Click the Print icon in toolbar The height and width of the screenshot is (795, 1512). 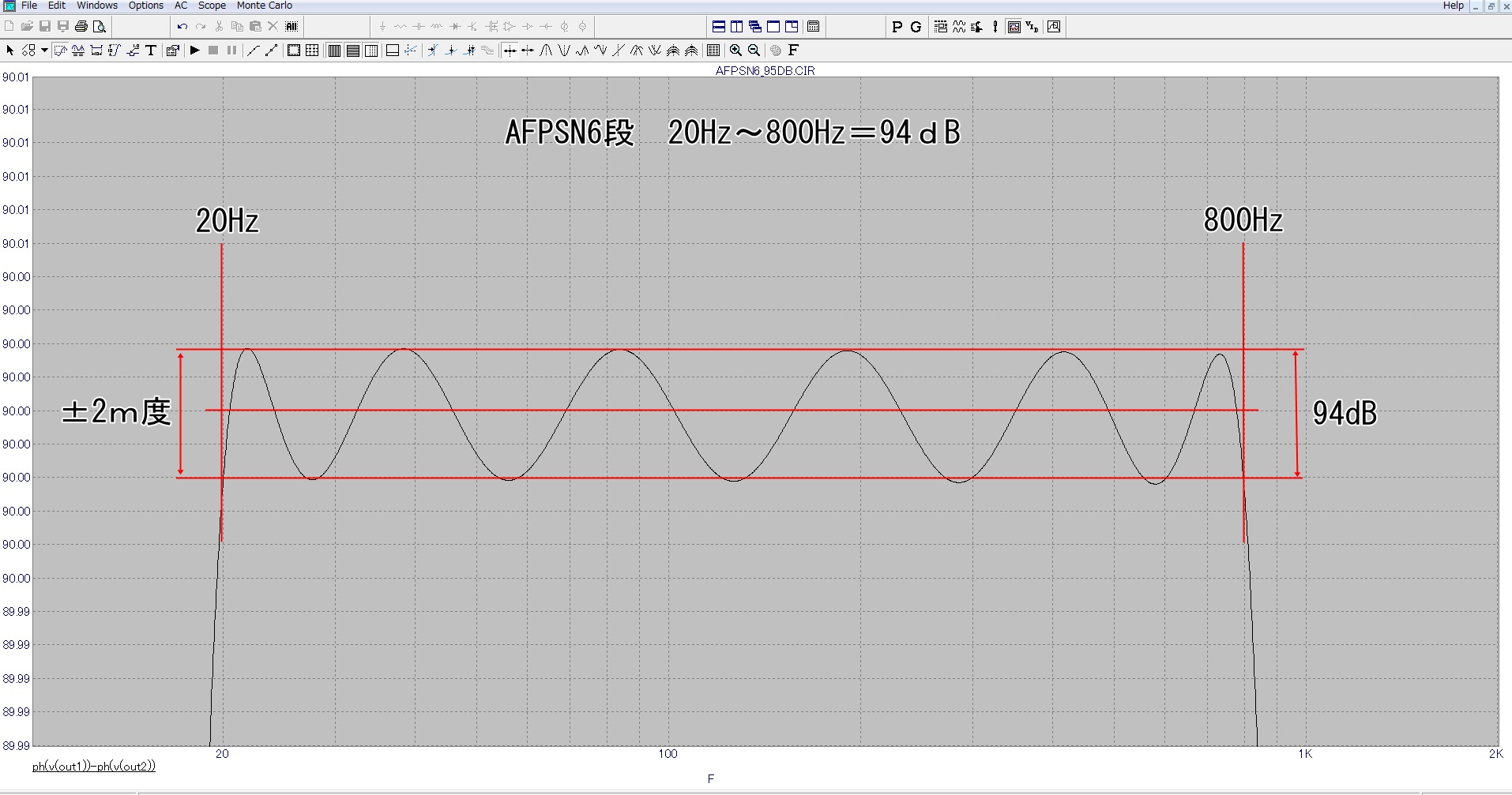click(x=81, y=27)
